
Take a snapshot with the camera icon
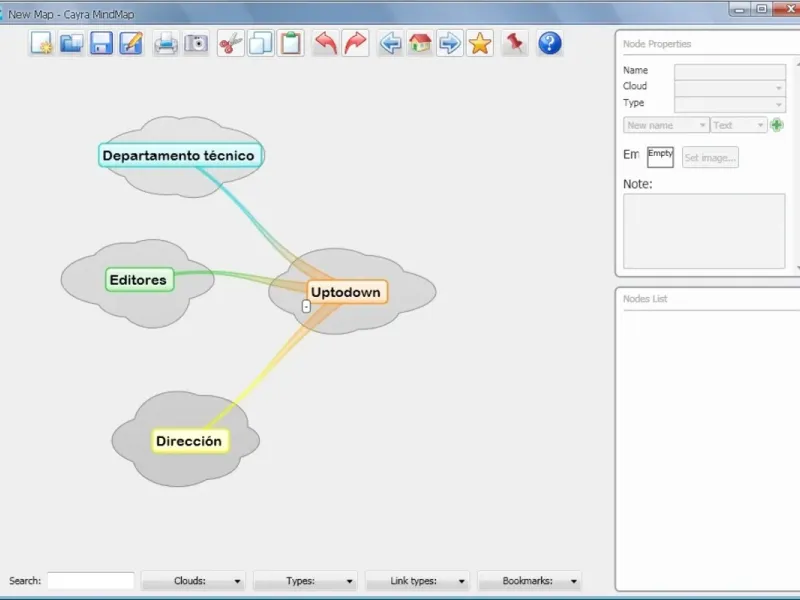tap(196, 43)
